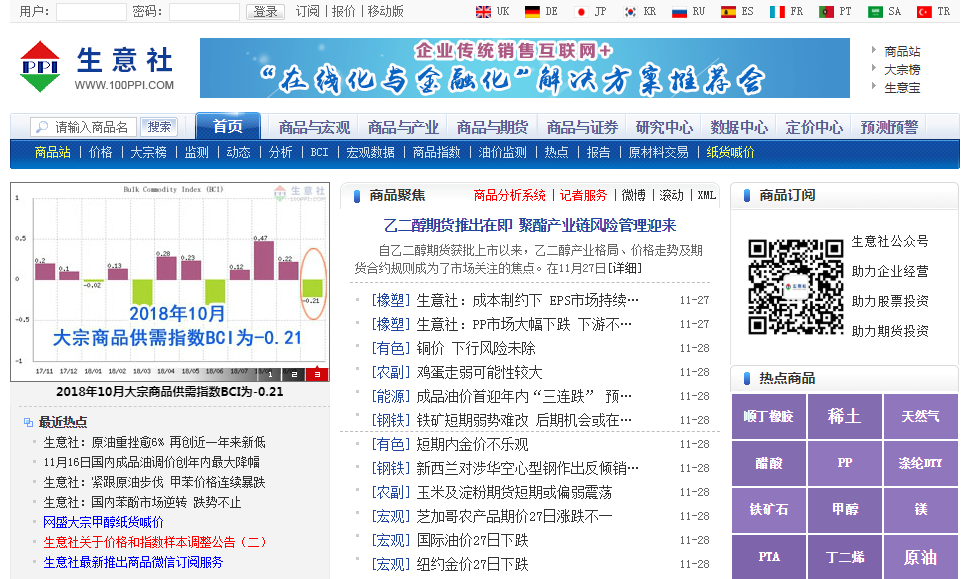Focus the 密码 password field
The height and width of the screenshot is (579, 971).
tap(204, 12)
